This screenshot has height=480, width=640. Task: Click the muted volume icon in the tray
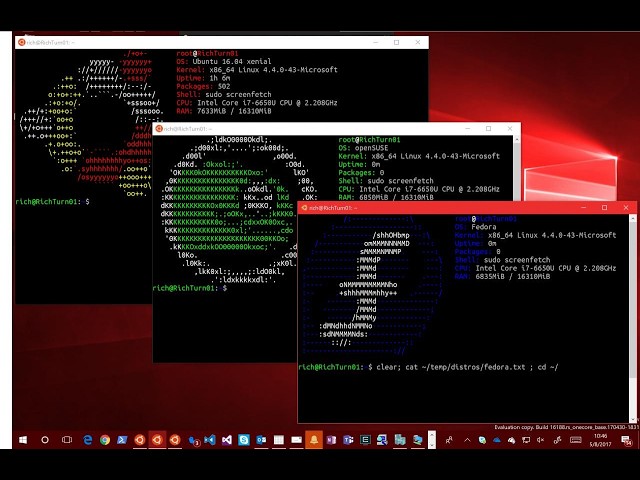[x=541, y=440]
